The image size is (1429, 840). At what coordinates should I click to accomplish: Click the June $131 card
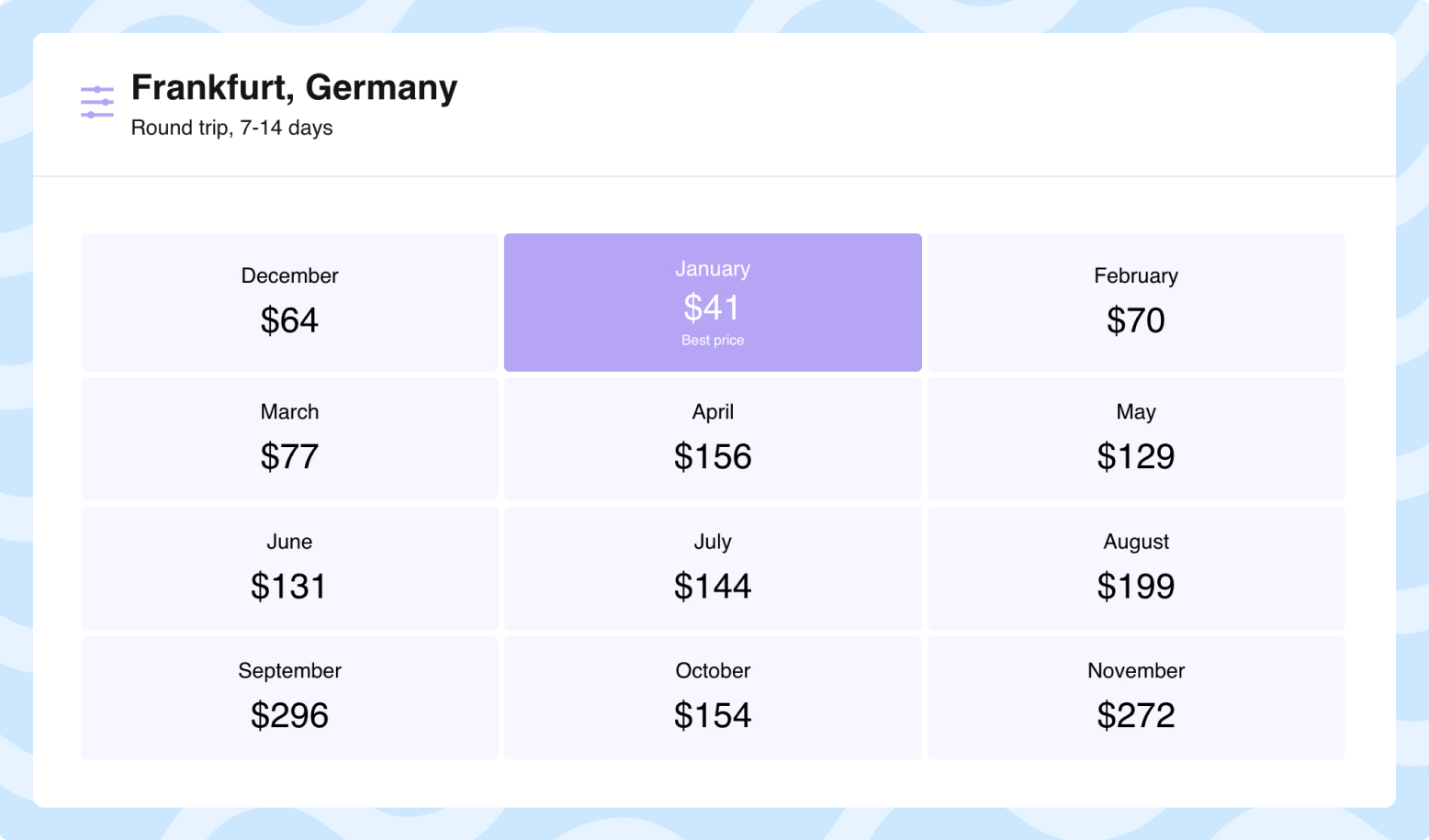289,567
